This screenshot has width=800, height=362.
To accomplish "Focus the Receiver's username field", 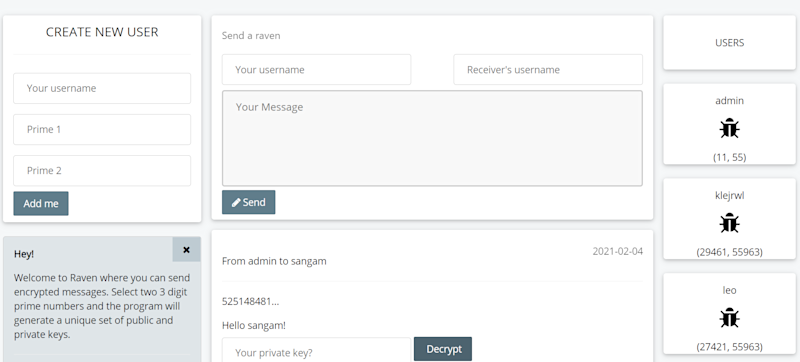I will (548, 70).
